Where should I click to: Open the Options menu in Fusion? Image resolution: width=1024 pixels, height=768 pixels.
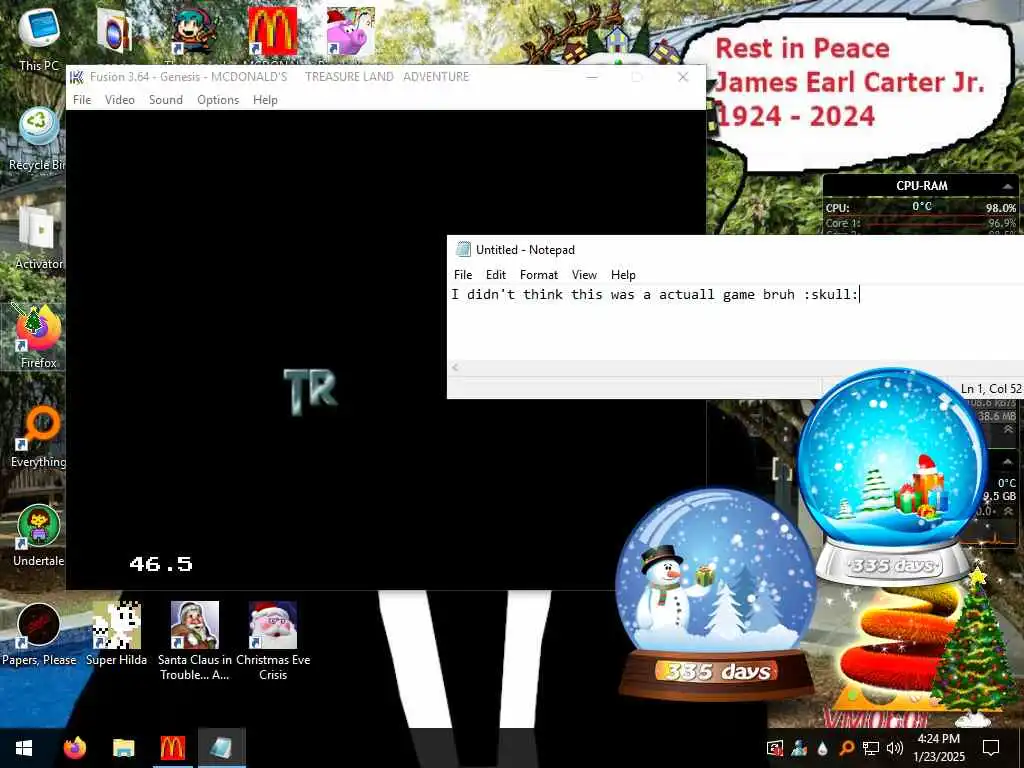point(218,99)
